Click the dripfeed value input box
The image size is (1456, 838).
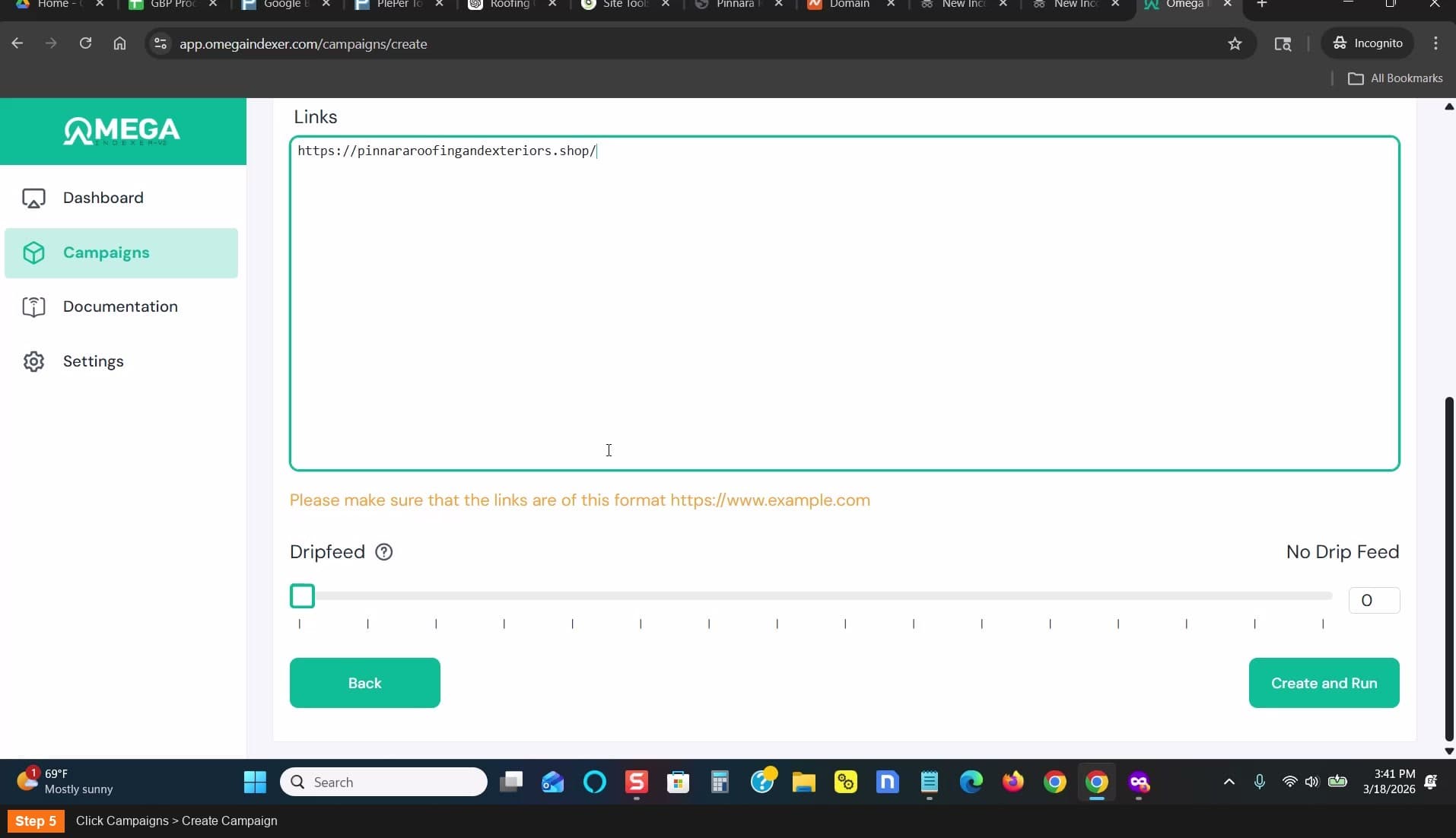pyautogui.click(x=1374, y=600)
